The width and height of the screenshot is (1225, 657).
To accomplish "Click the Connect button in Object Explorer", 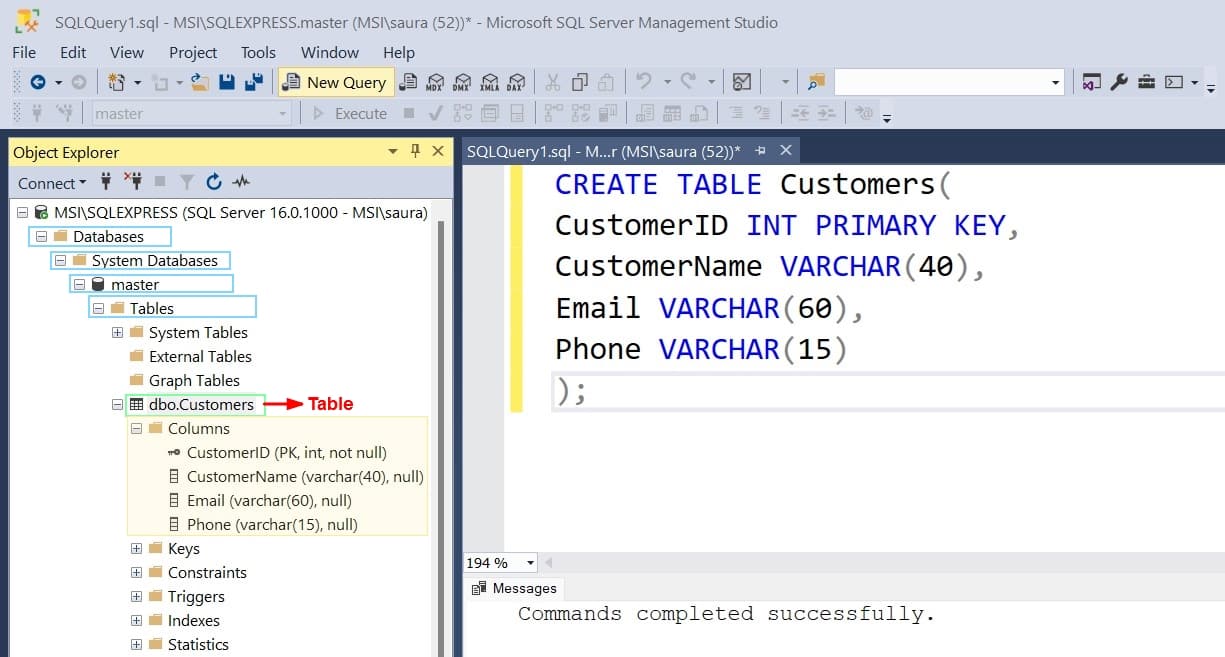I will (x=47, y=183).
